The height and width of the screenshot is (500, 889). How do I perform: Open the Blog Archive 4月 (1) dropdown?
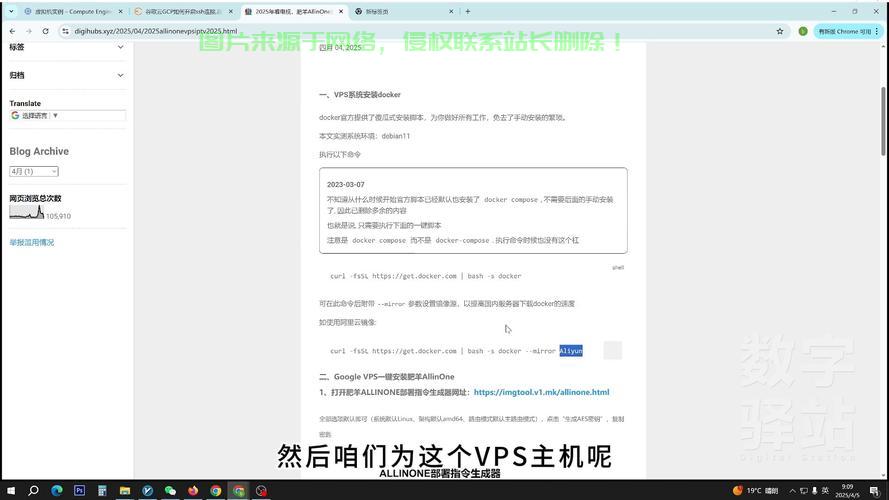34,171
